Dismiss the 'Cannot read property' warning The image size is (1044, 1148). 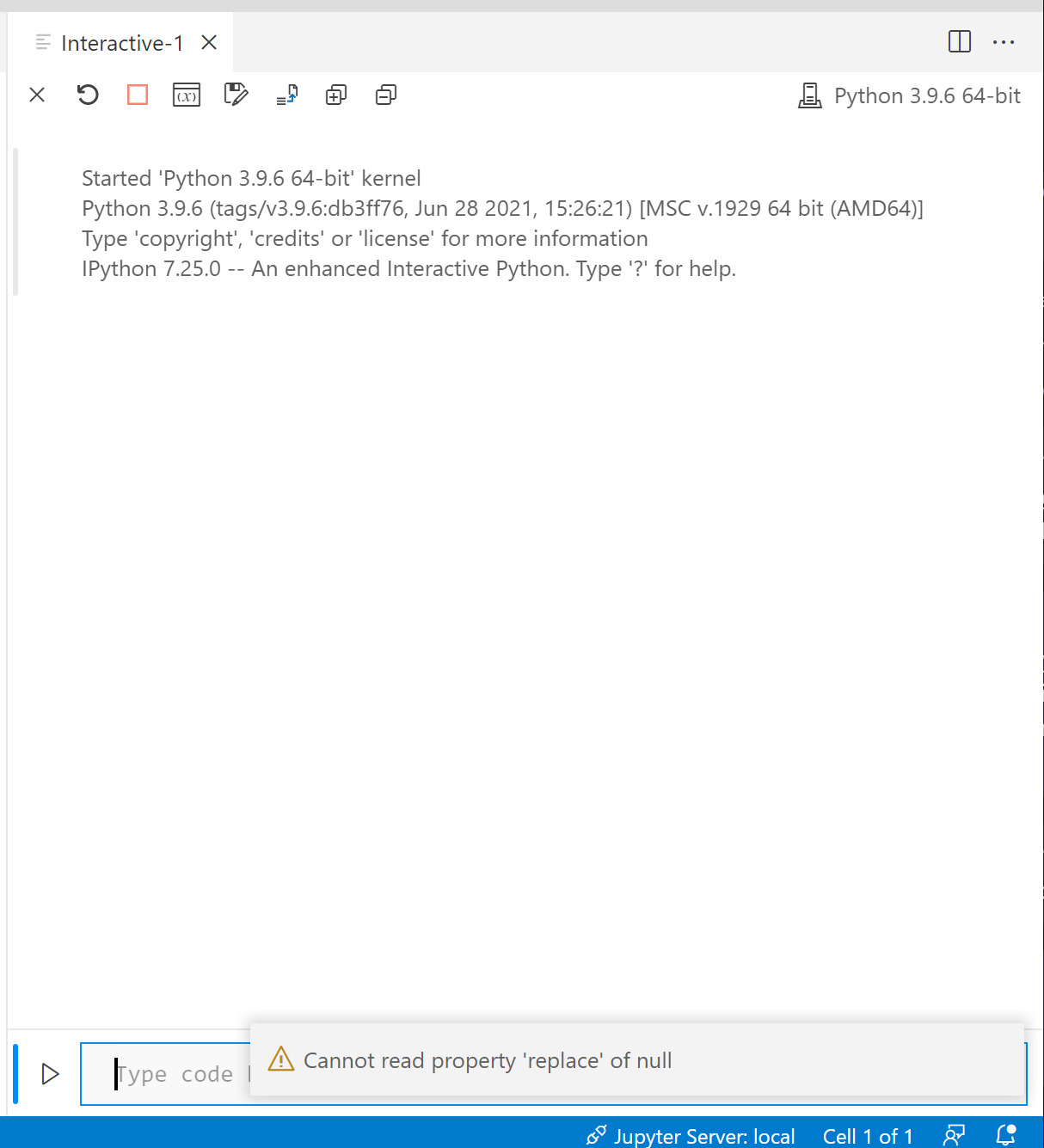point(636,1060)
